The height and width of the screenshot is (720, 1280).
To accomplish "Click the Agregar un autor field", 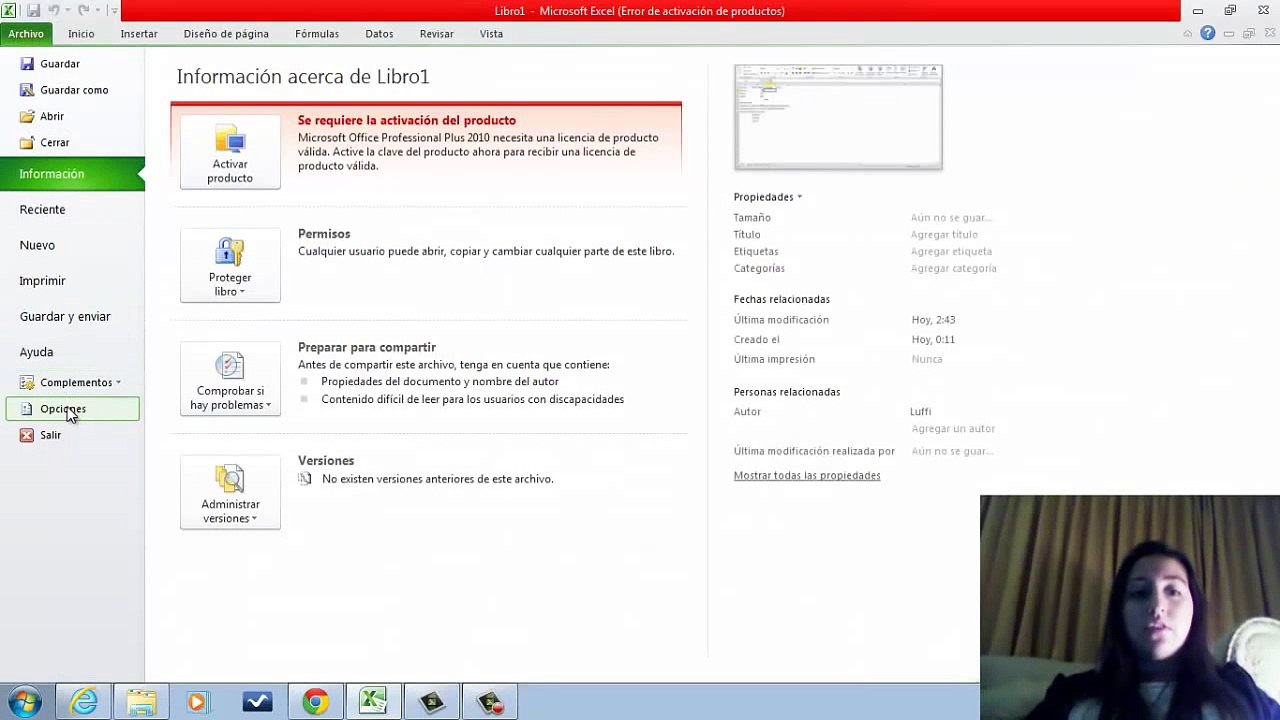I will coord(953,429).
